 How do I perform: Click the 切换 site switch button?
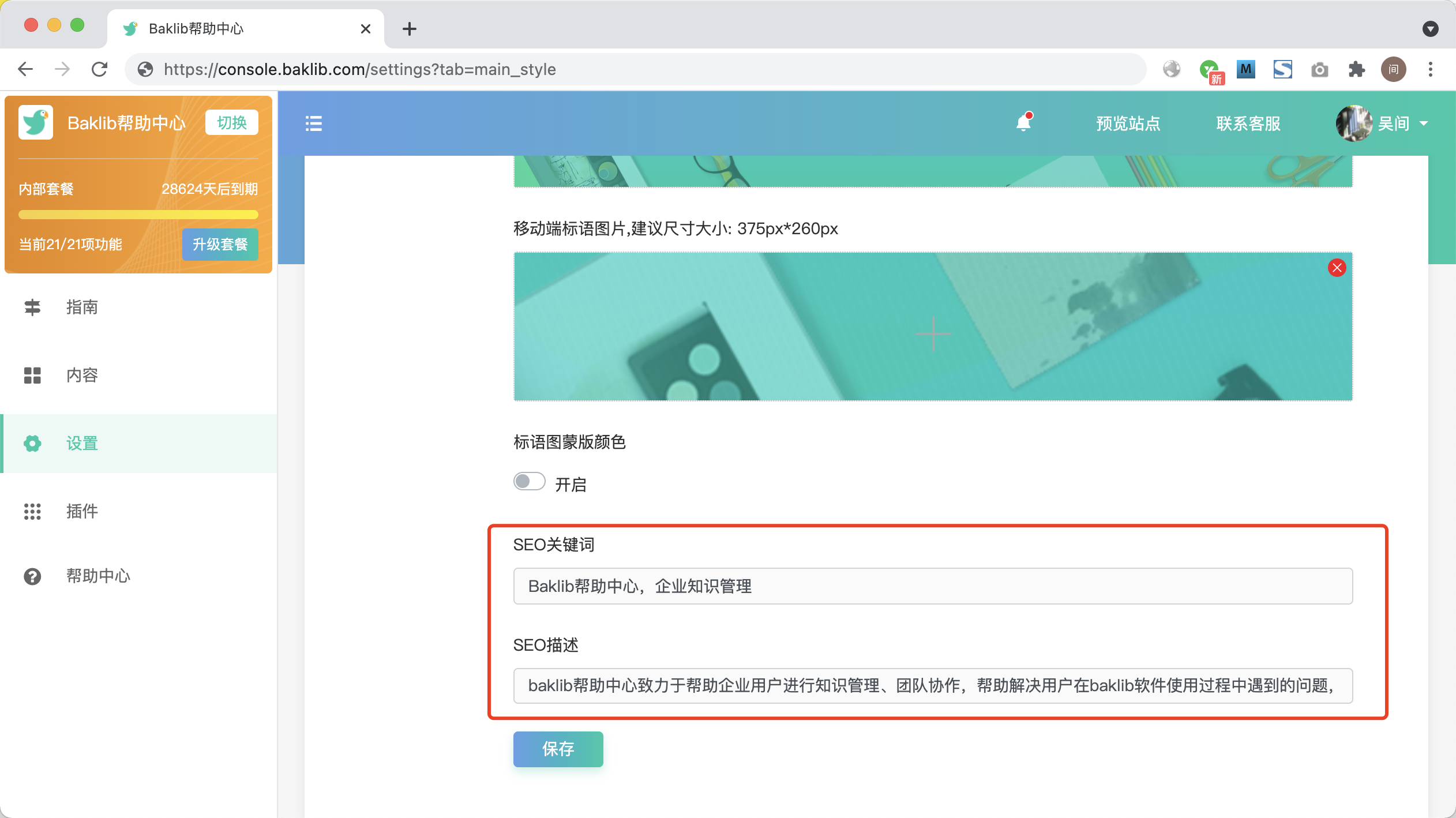[x=232, y=122]
